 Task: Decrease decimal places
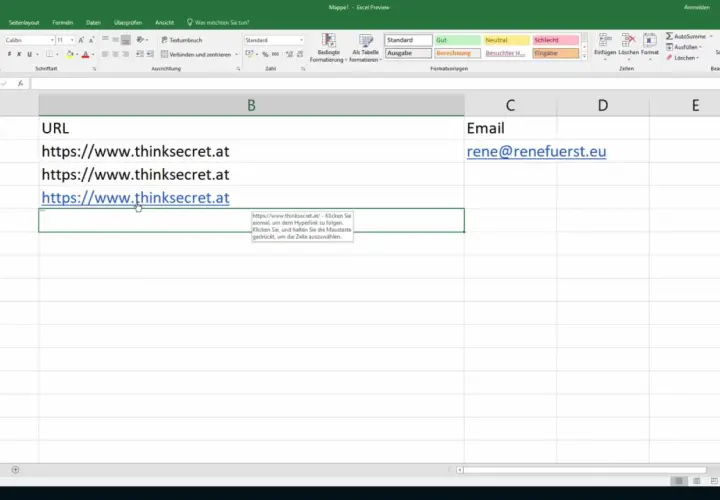300,54
